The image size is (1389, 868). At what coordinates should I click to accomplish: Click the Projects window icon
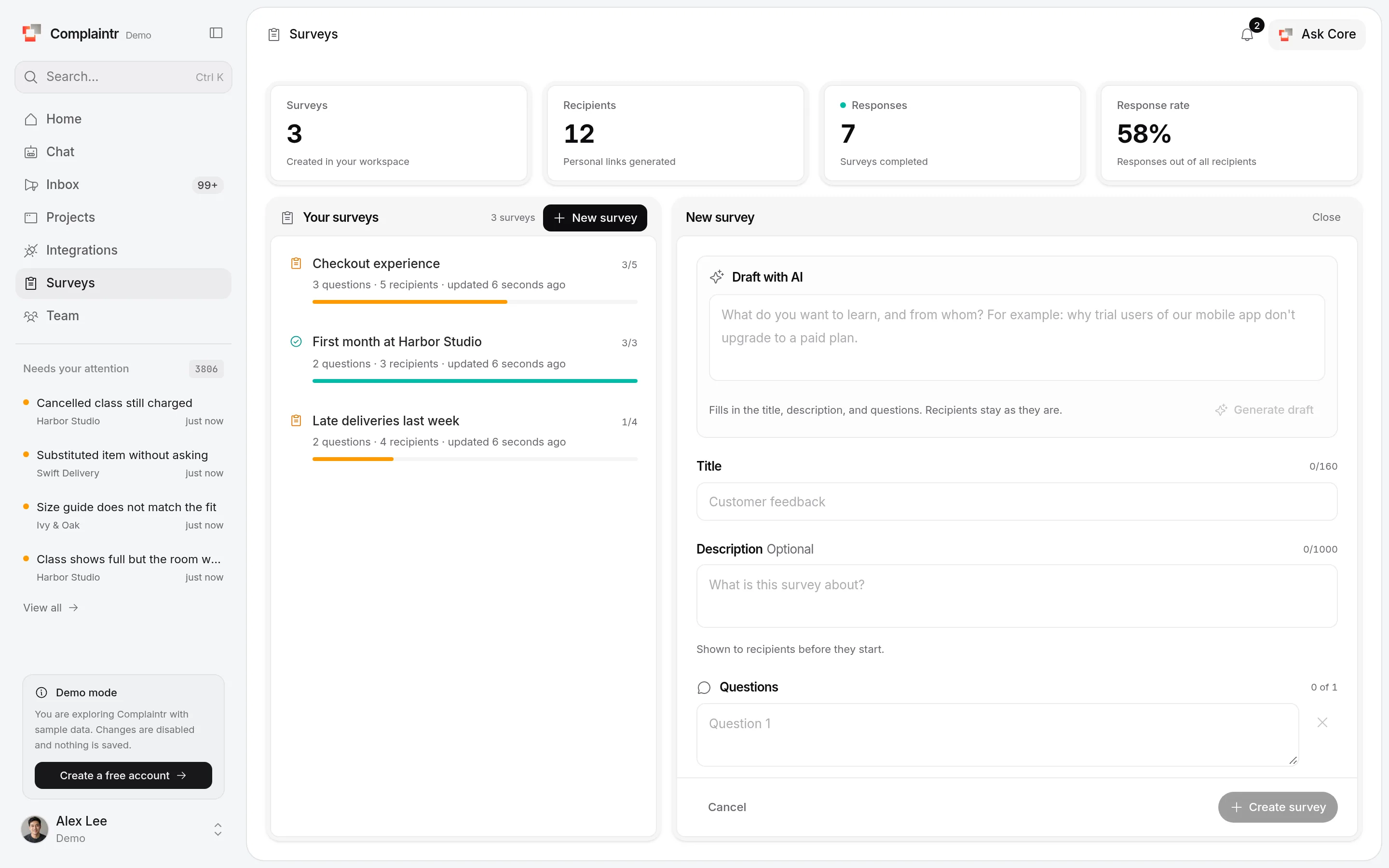[x=31, y=217]
